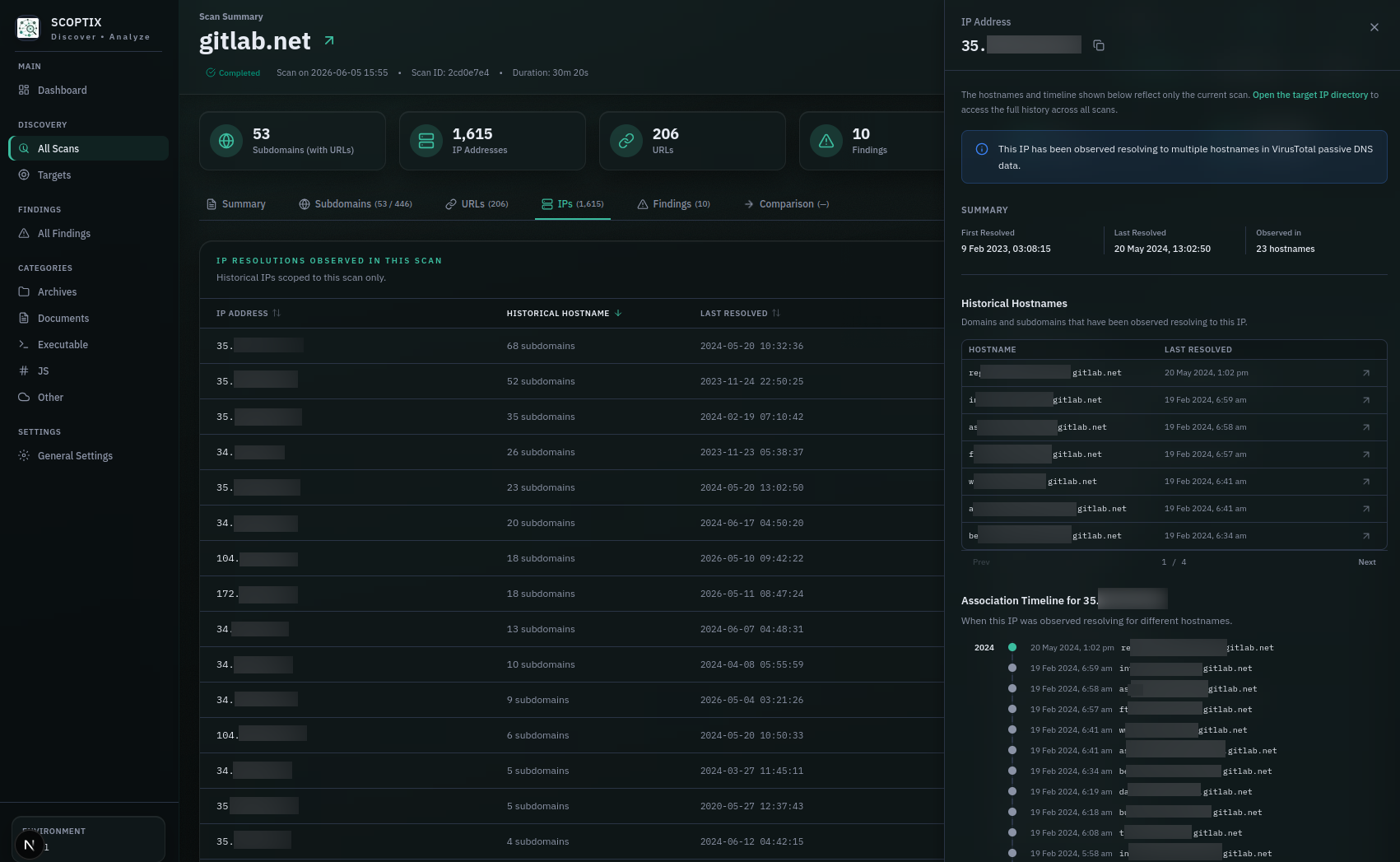The height and width of the screenshot is (862, 1400).
Task: Open the JS category
Action: tap(89, 371)
